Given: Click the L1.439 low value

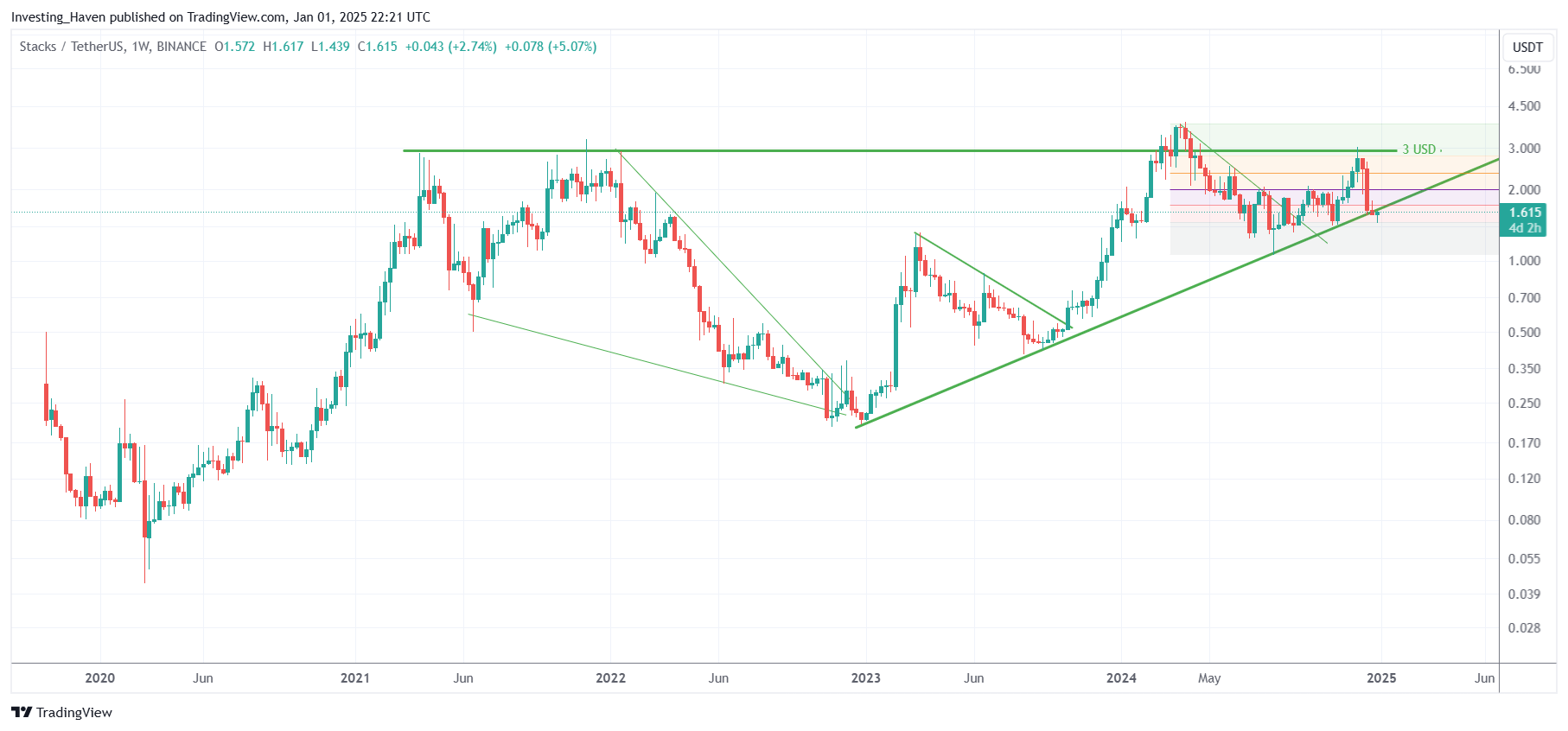Looking at the screenshot, I should pyautogui.click(x=330, y=47).
